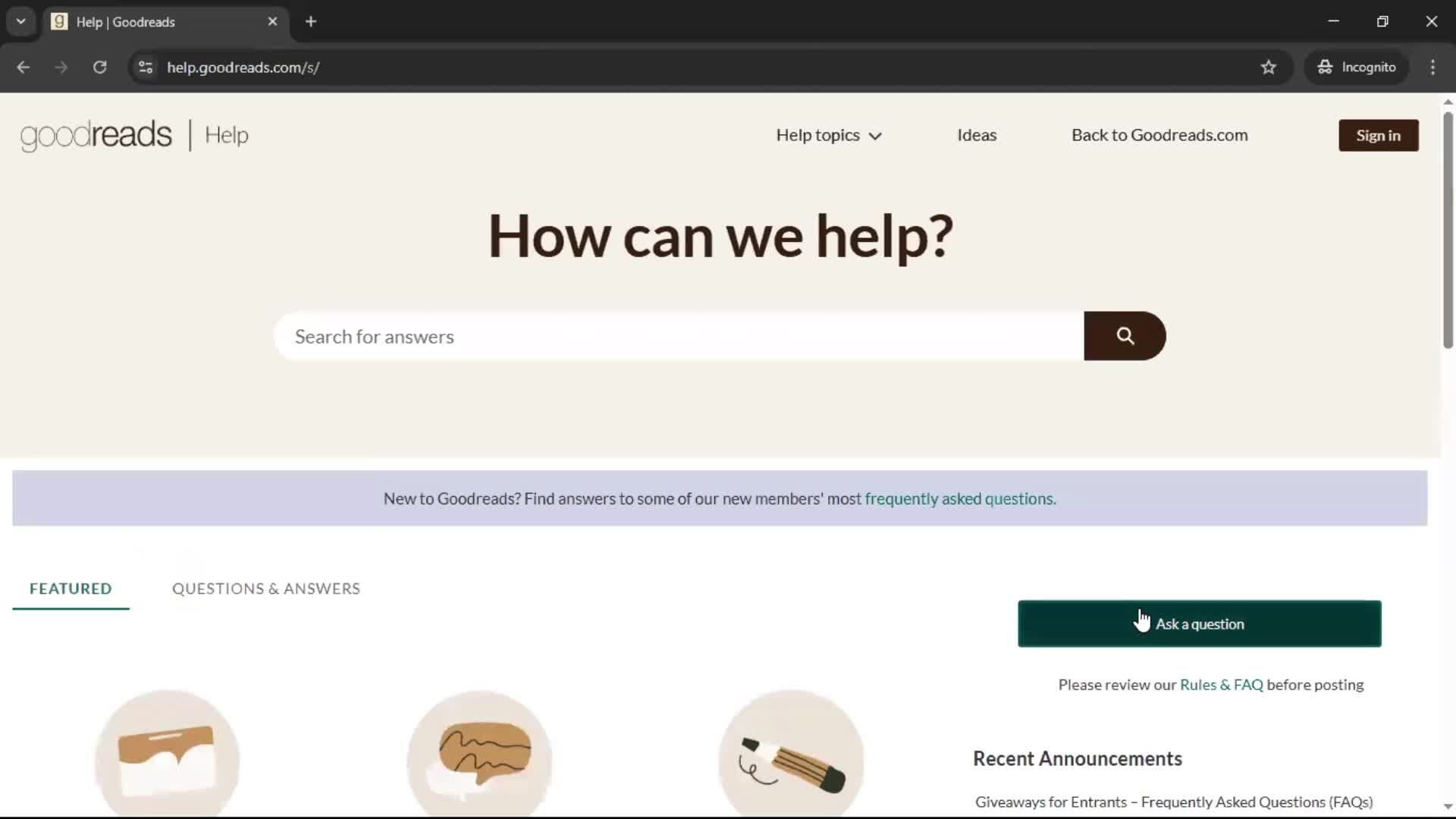Open the frequently asked questions link

[x=960, y=499]
